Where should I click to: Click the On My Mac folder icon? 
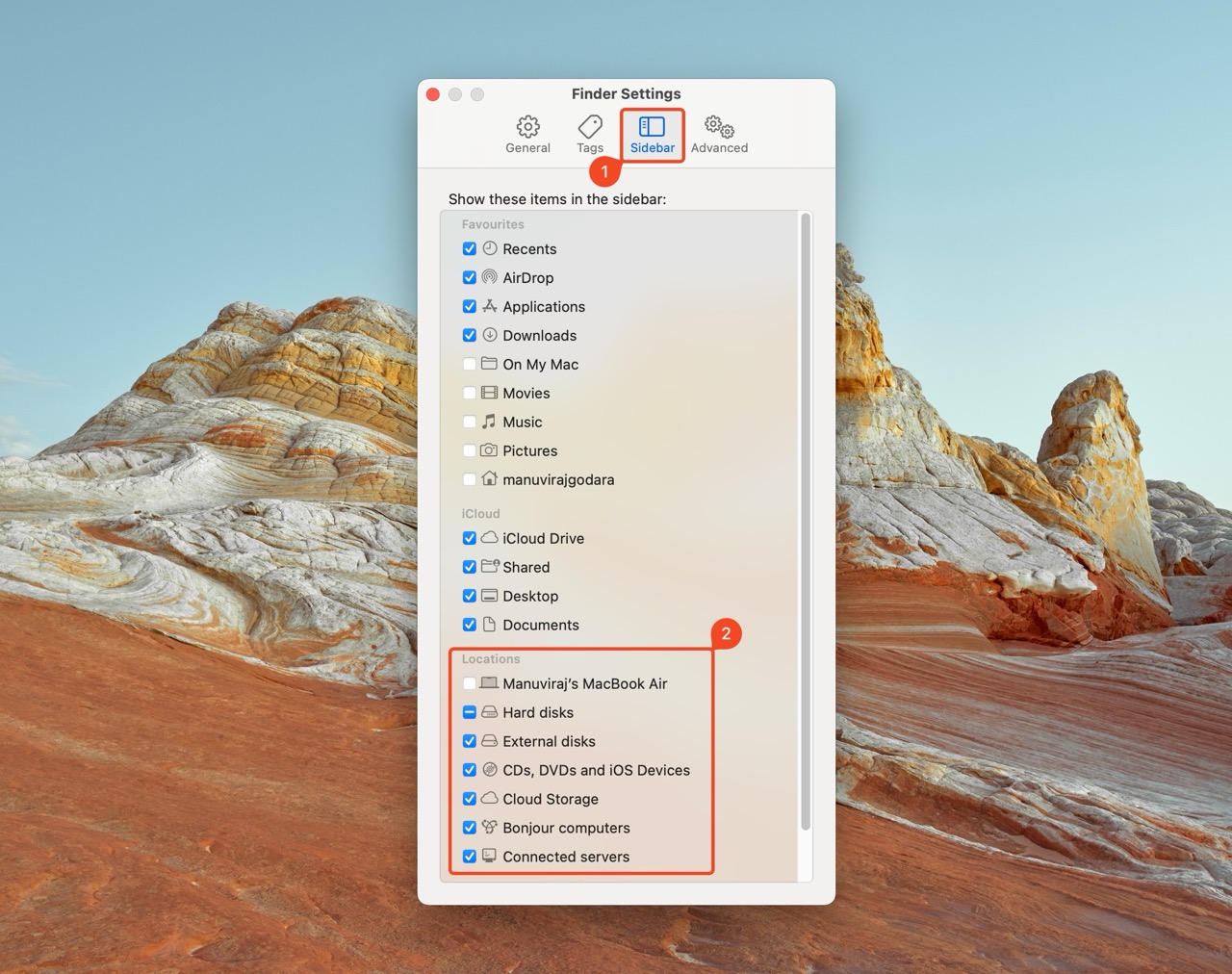click(x=490, y=364)
